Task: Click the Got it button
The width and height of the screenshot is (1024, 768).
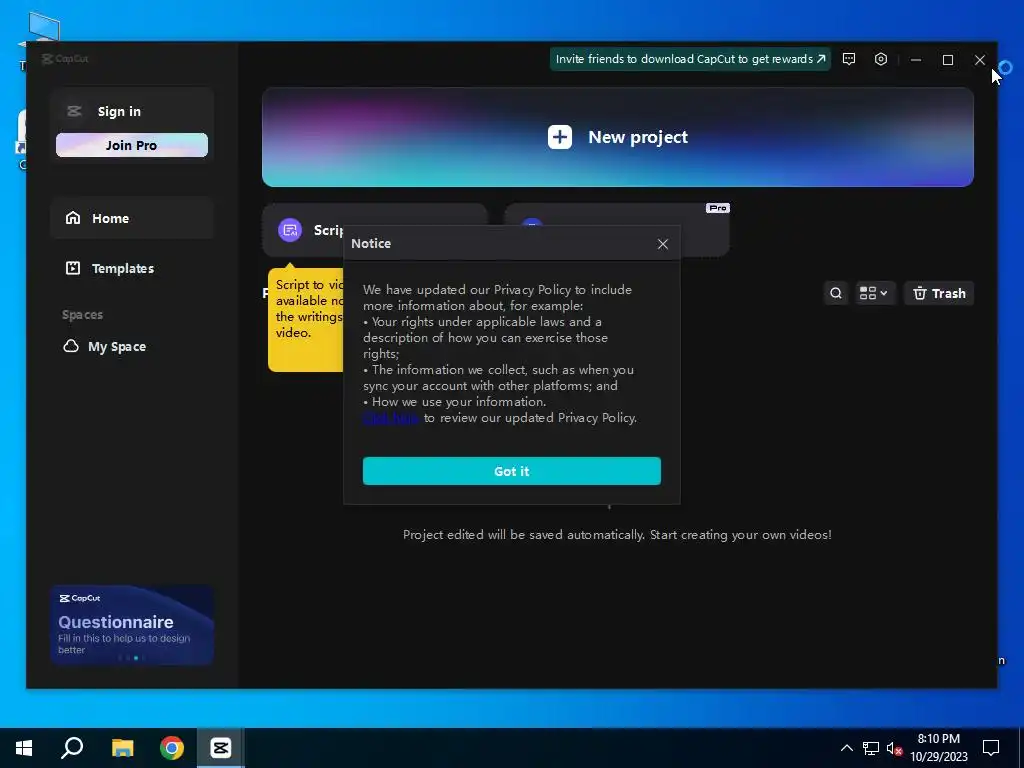Action: click(511, 471)
